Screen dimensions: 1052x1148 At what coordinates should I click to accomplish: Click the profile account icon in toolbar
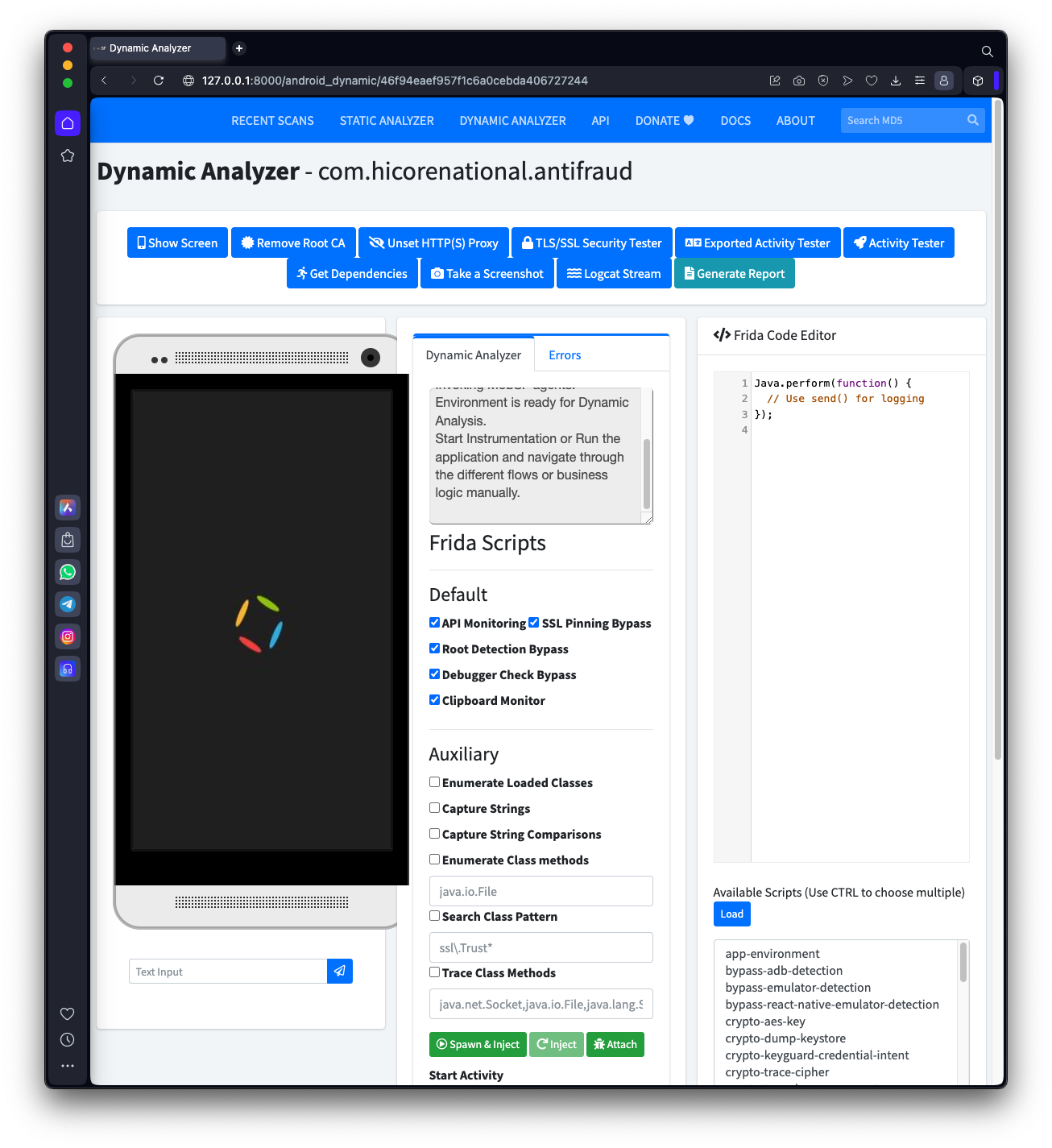point(944,81)
